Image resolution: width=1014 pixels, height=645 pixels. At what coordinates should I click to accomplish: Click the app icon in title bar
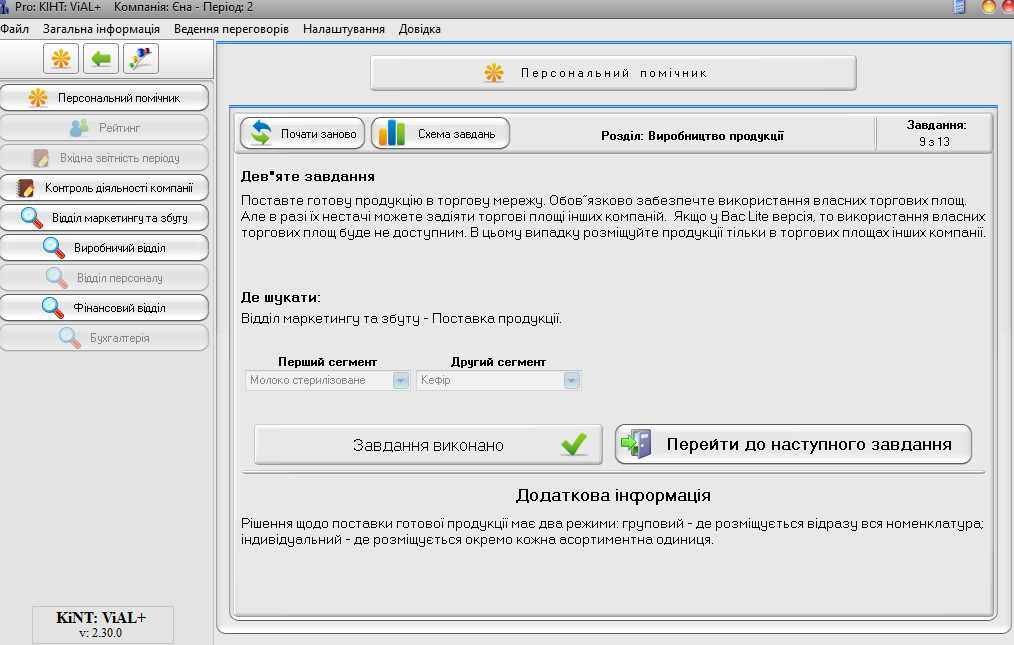pos(5,7)
